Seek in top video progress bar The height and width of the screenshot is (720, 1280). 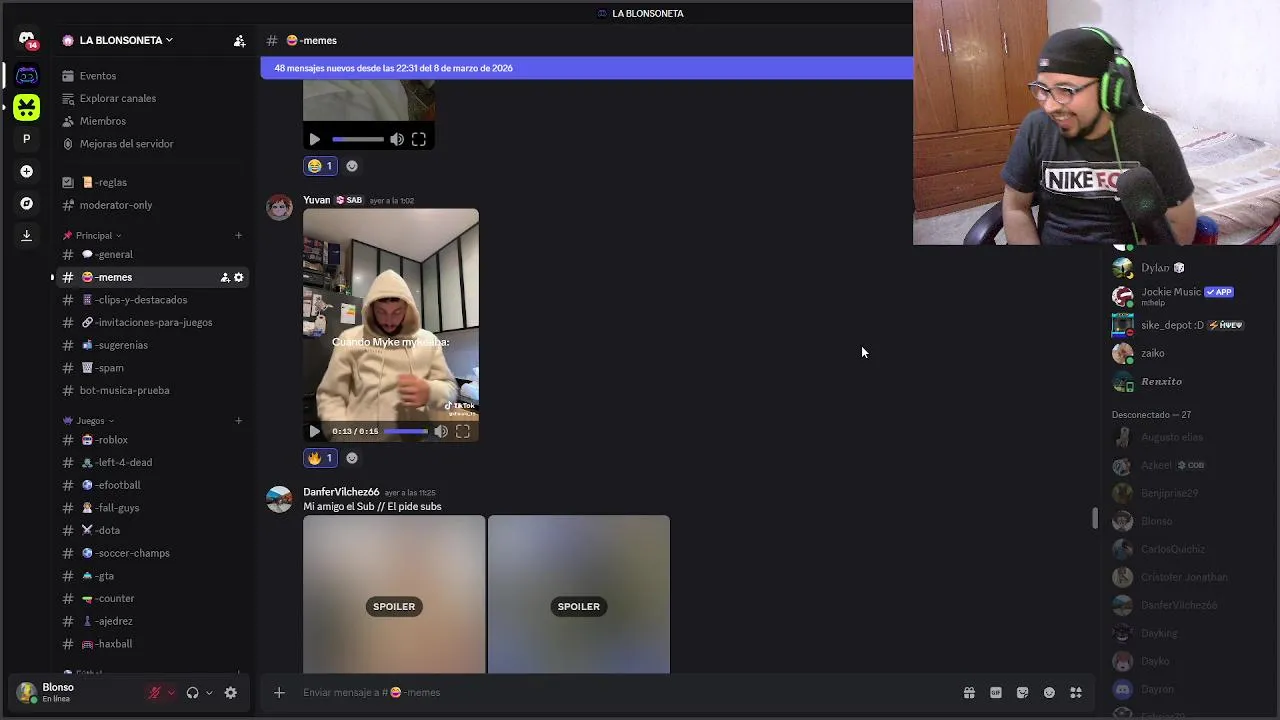coord(358,139)
